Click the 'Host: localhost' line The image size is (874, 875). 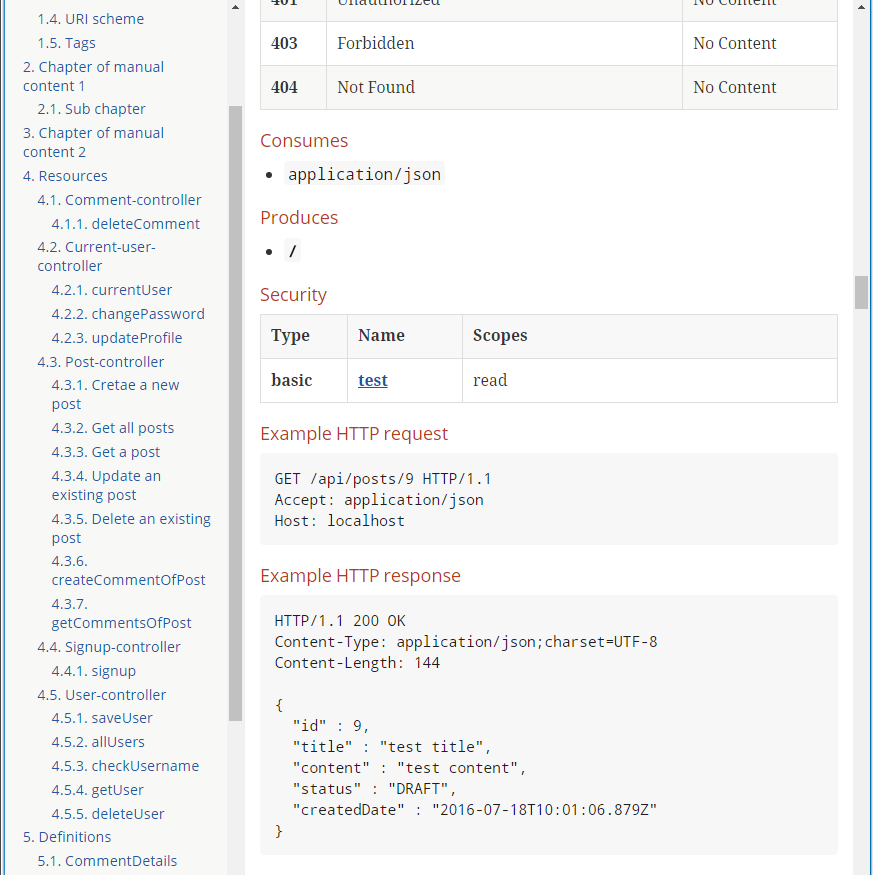coord(339,521)
